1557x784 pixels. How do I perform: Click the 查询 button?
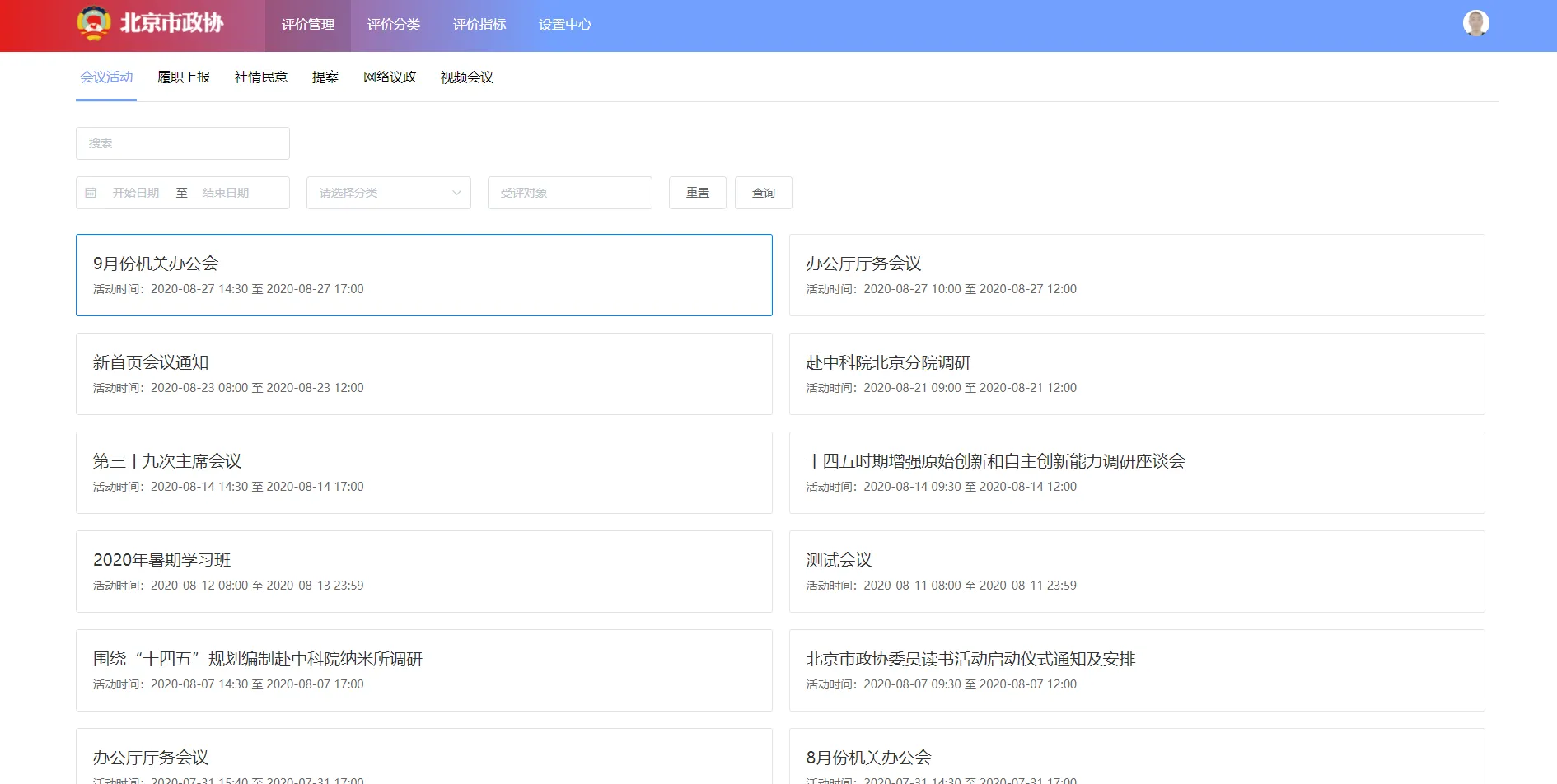coord(764,193)
